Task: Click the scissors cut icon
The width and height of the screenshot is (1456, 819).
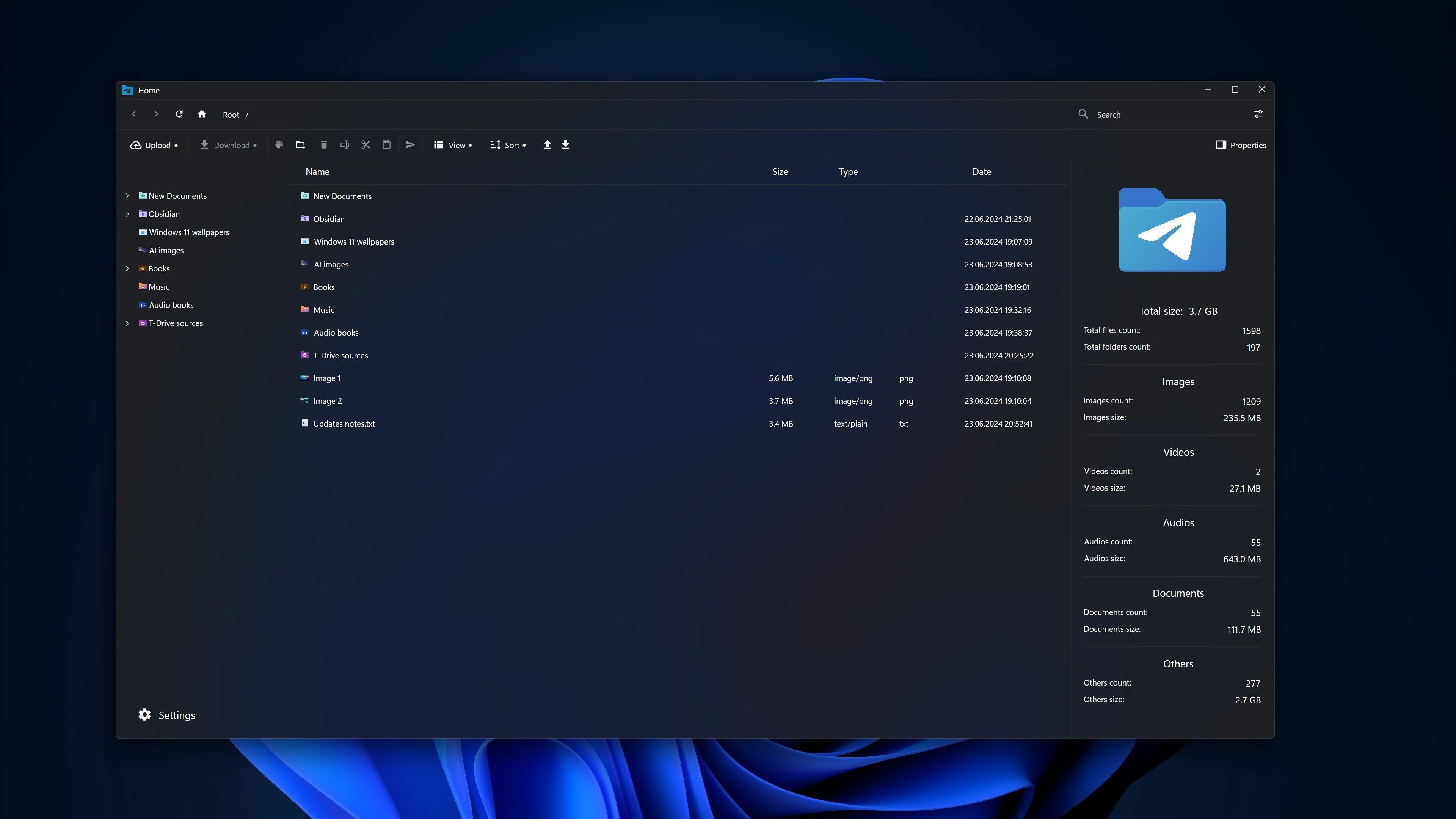Action: pos(366,145)
